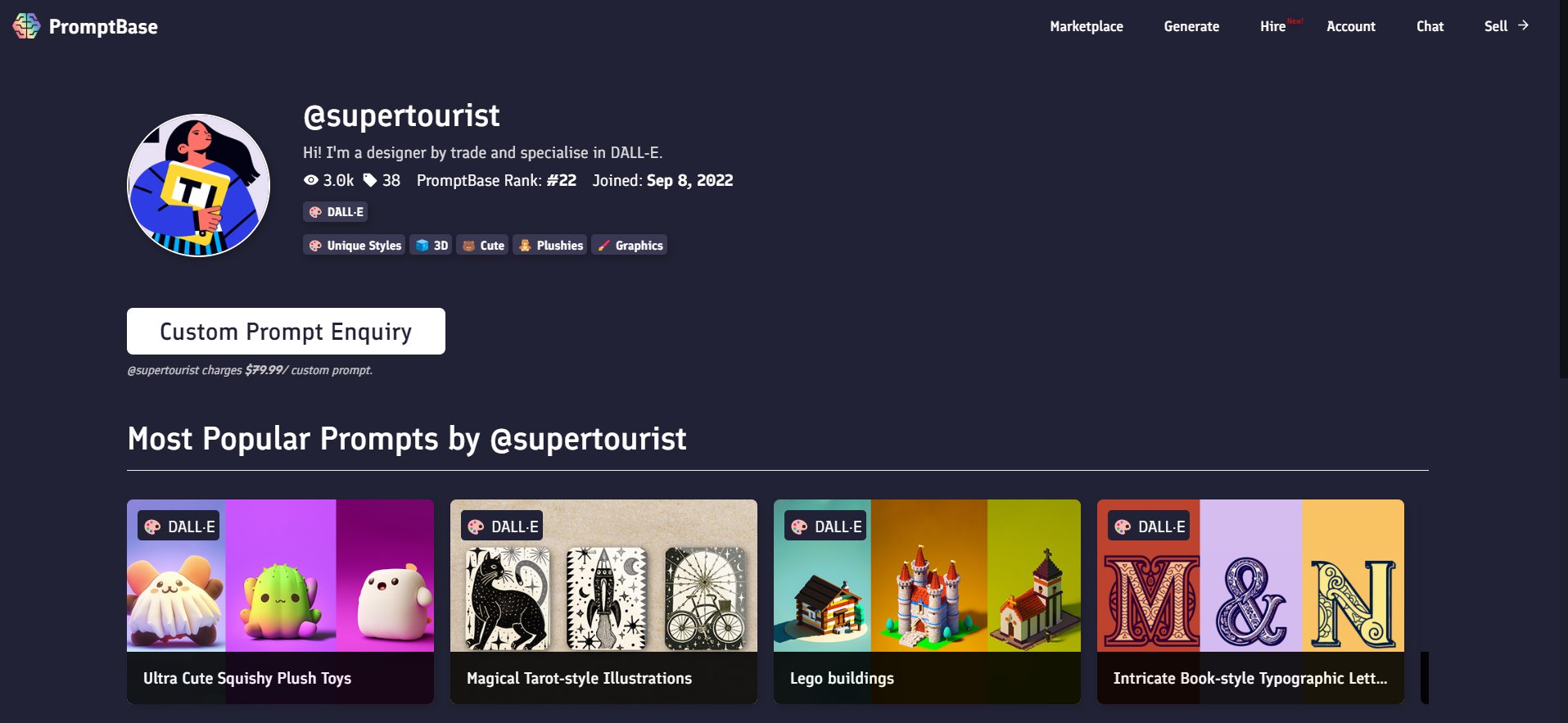Click the teddy icon in Plushies tag
This screenshot has height=723, width=1568.
tap(525, 246)
